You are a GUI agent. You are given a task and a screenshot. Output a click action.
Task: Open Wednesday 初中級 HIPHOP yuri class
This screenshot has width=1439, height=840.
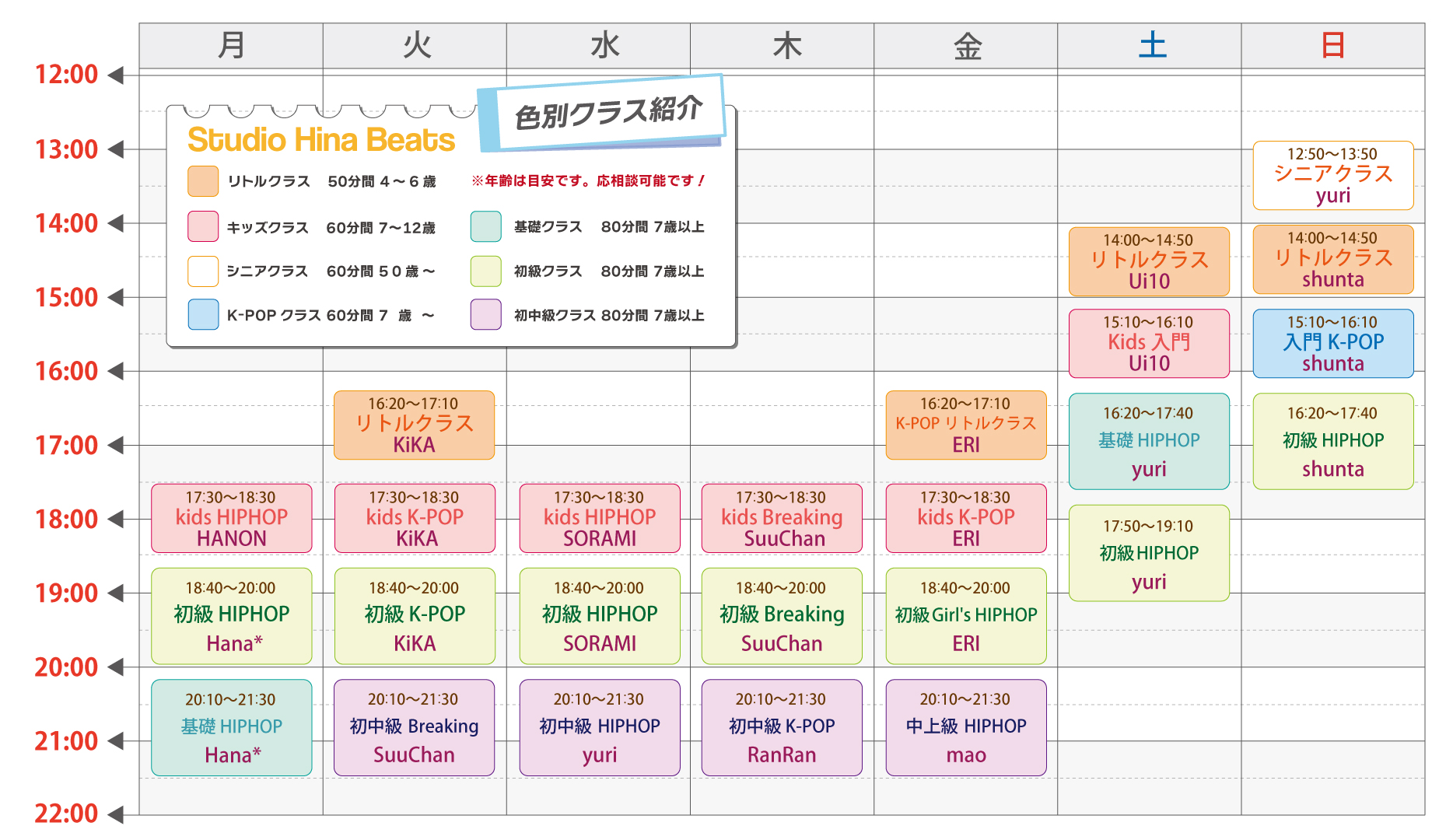[x=599, y=727]
